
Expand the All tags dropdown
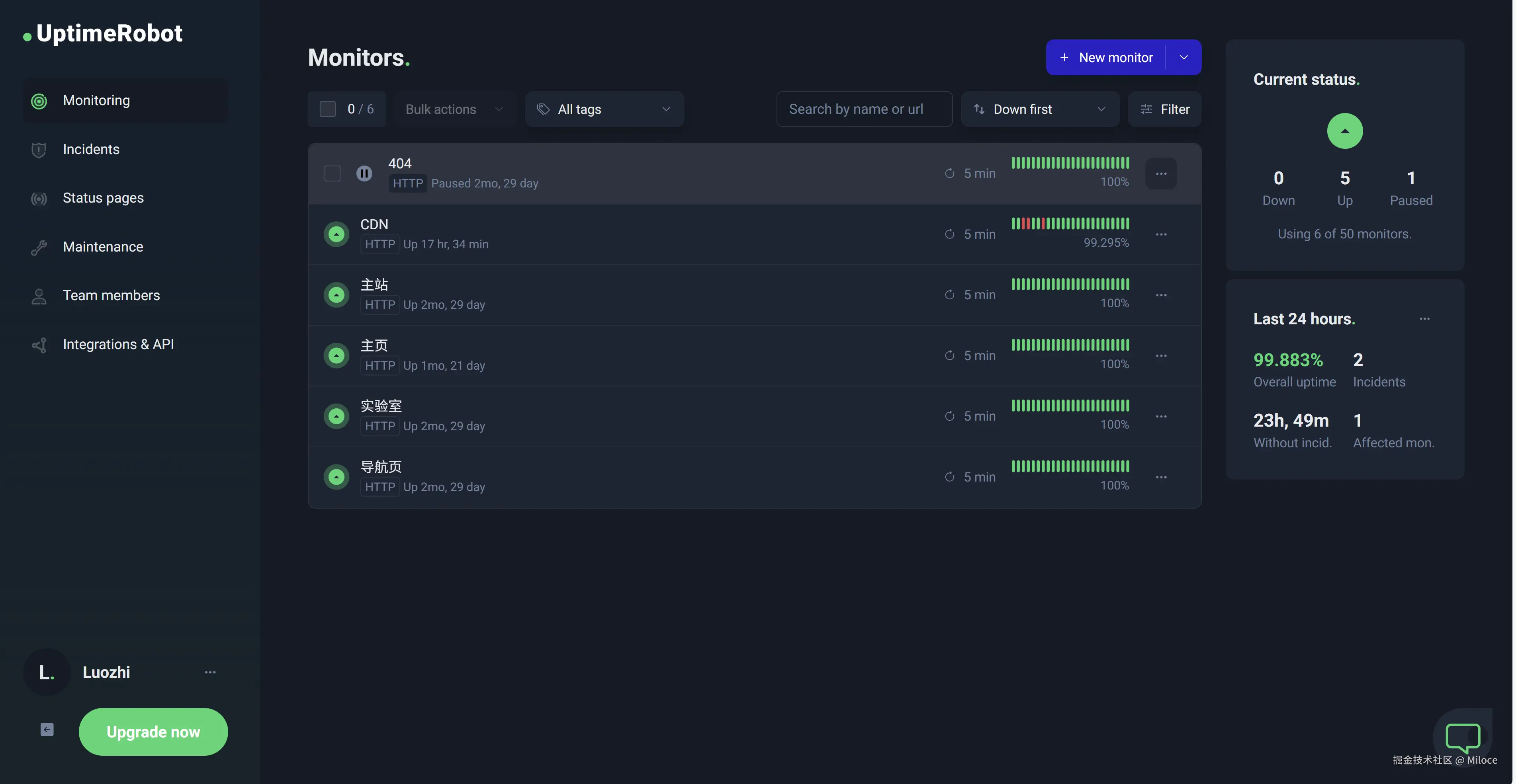(604, 109)
